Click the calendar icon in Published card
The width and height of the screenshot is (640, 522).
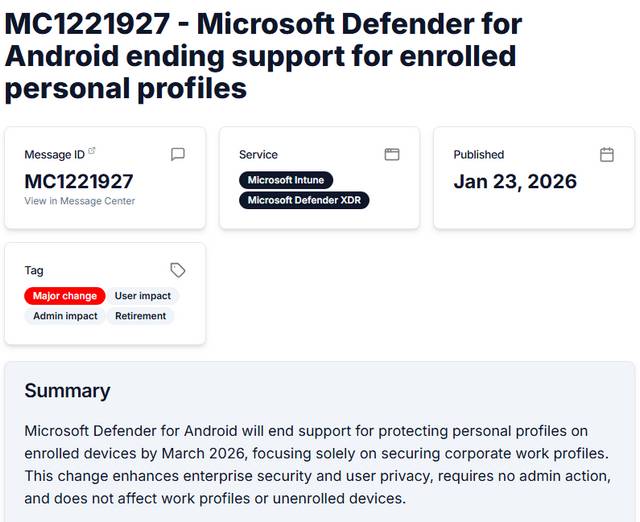pyautogui.click(x=606, y=154)
